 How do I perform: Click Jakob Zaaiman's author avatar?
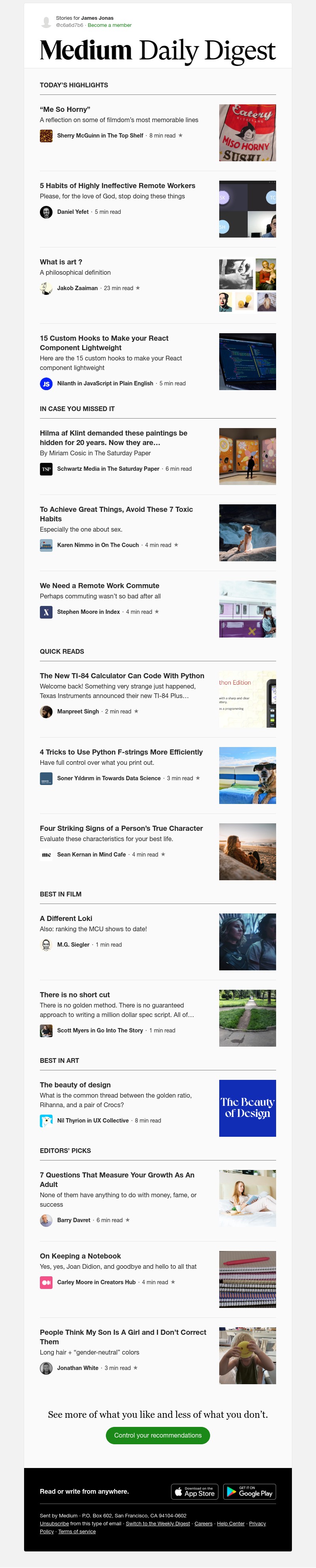(x=46, y=288)
